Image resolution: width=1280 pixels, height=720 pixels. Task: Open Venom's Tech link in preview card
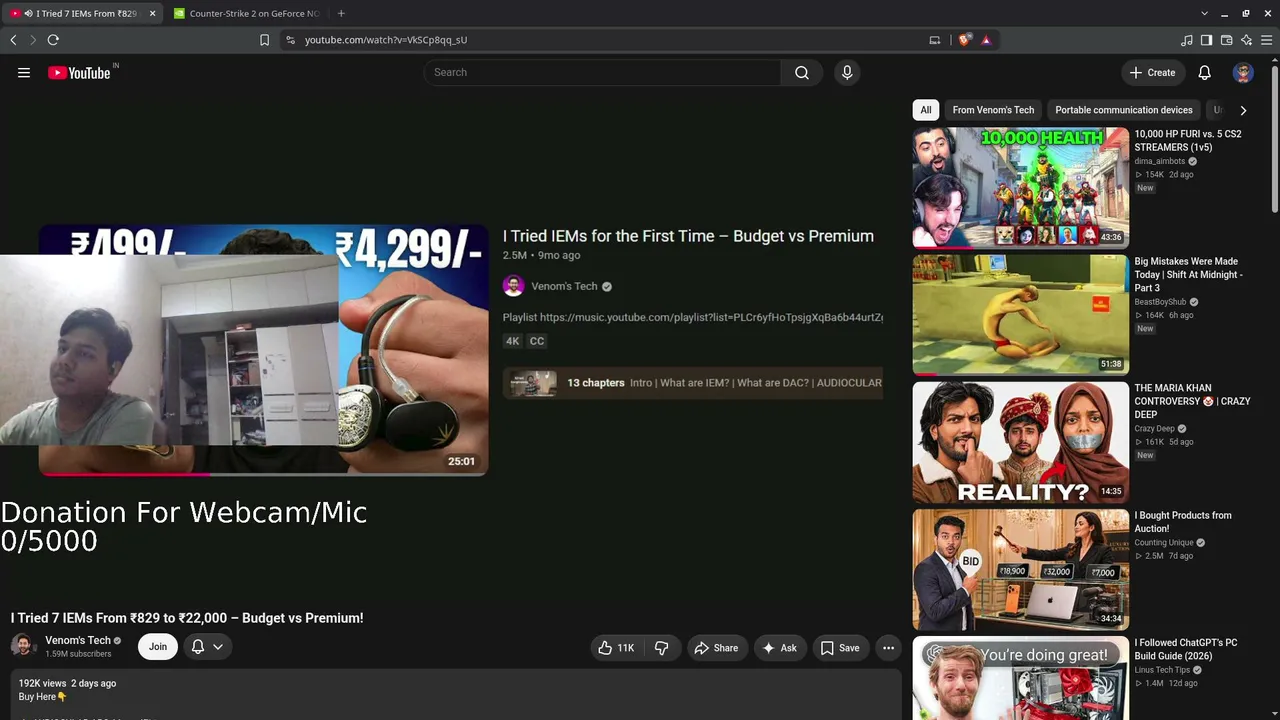pyautogui.click(x=564, y=286)
